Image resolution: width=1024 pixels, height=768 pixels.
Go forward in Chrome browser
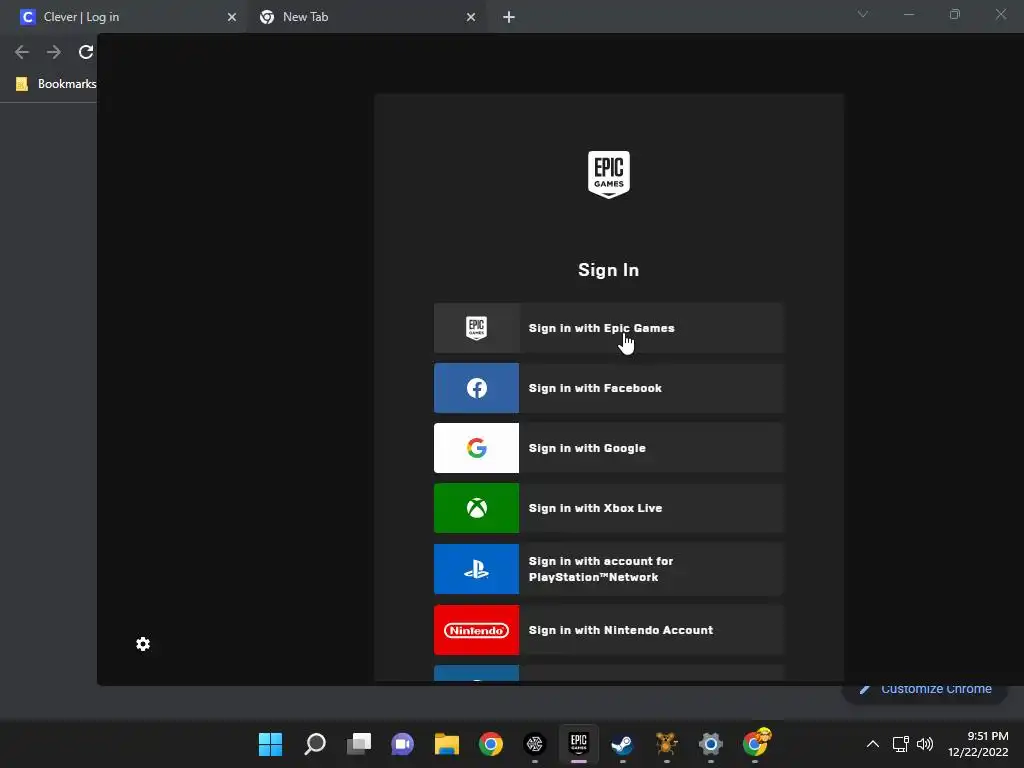pos(54,52)
